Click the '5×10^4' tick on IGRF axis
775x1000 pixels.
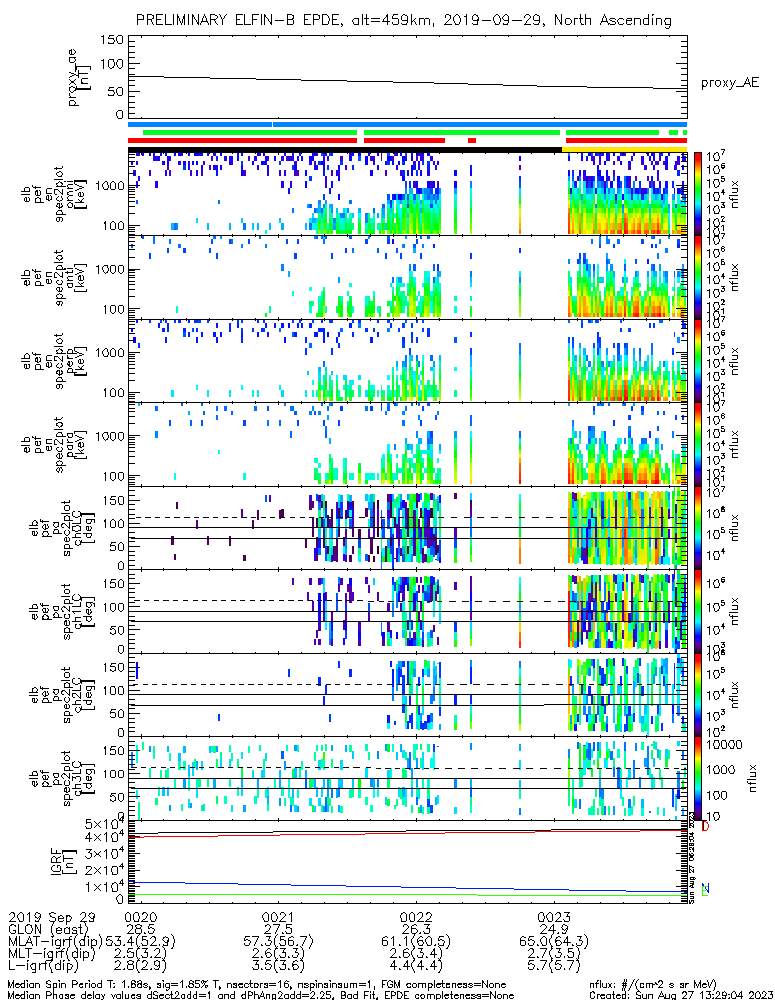click(x=103, y=823)
